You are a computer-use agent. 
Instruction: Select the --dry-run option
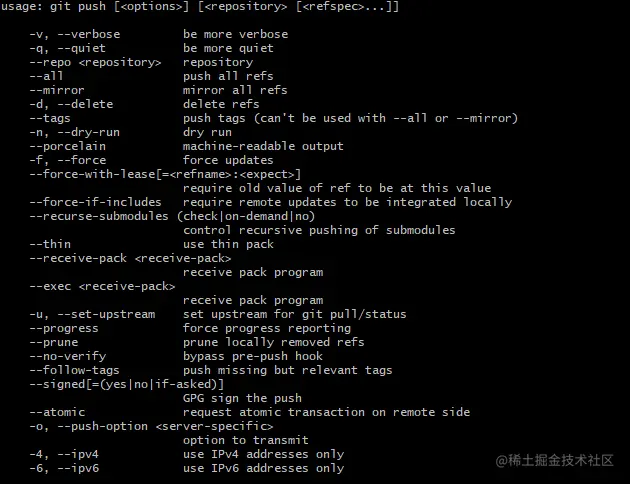click(x=88, y=133)
